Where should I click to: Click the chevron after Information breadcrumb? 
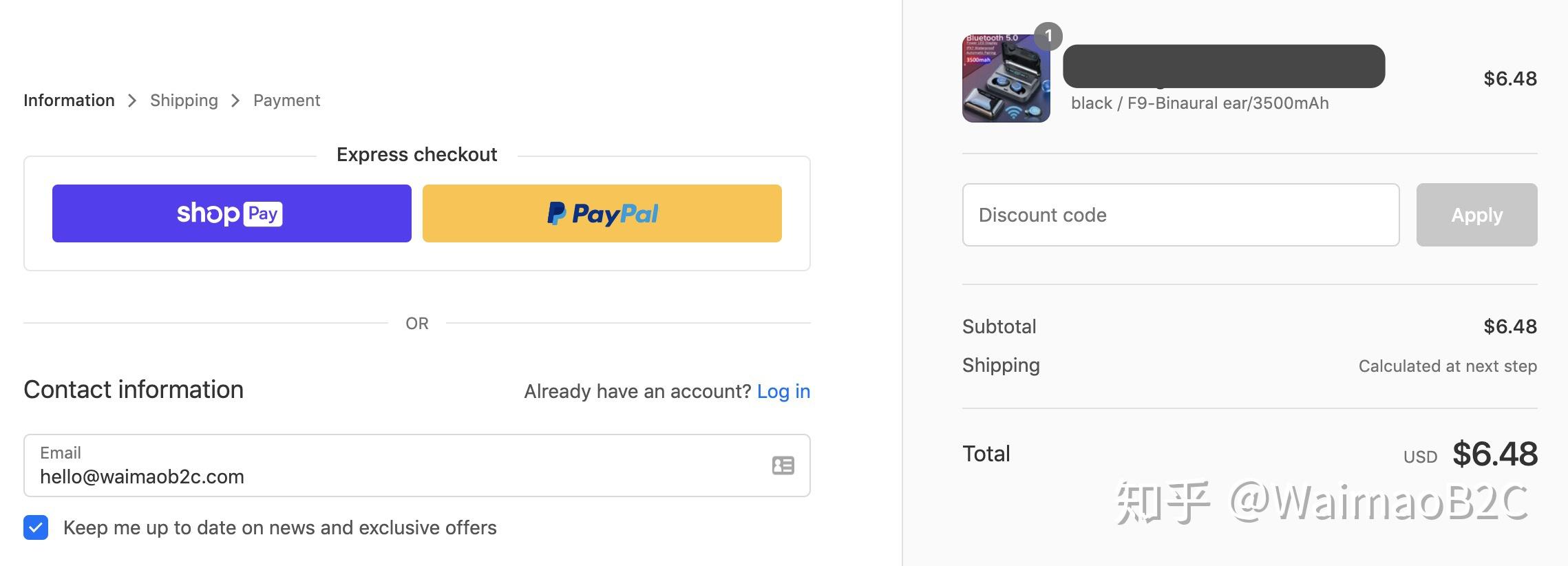coord(132,101)
